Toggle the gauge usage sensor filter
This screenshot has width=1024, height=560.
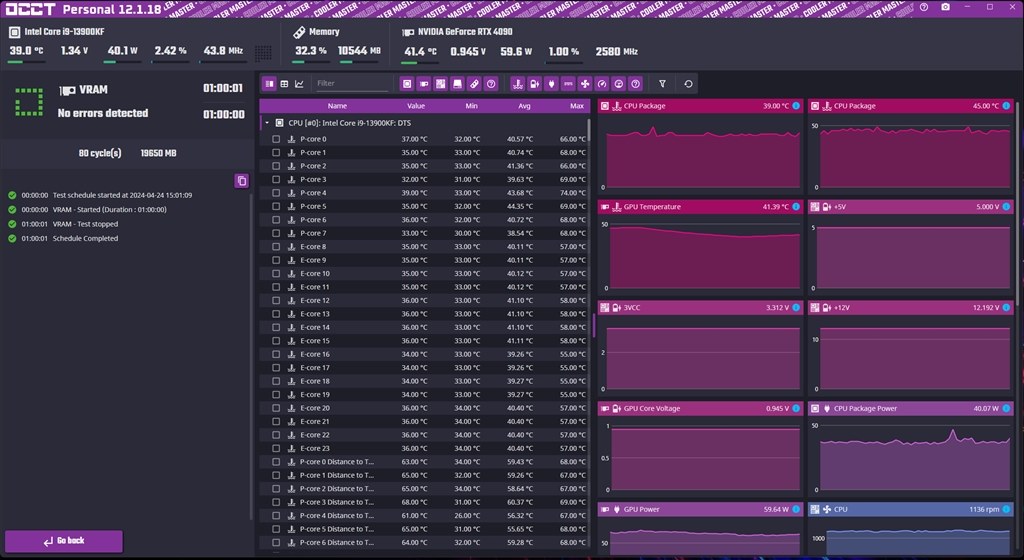click(602, 84)
